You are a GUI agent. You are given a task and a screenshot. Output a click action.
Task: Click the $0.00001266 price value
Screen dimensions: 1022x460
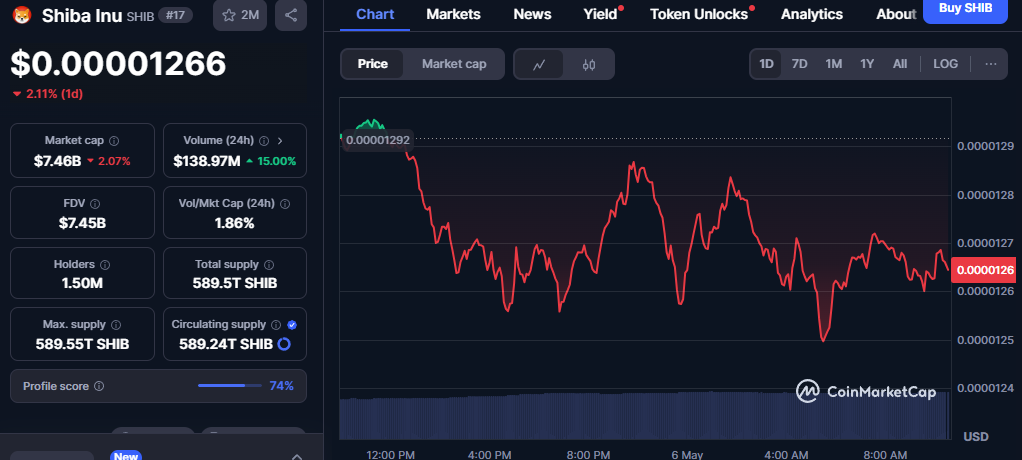[118, 64]
